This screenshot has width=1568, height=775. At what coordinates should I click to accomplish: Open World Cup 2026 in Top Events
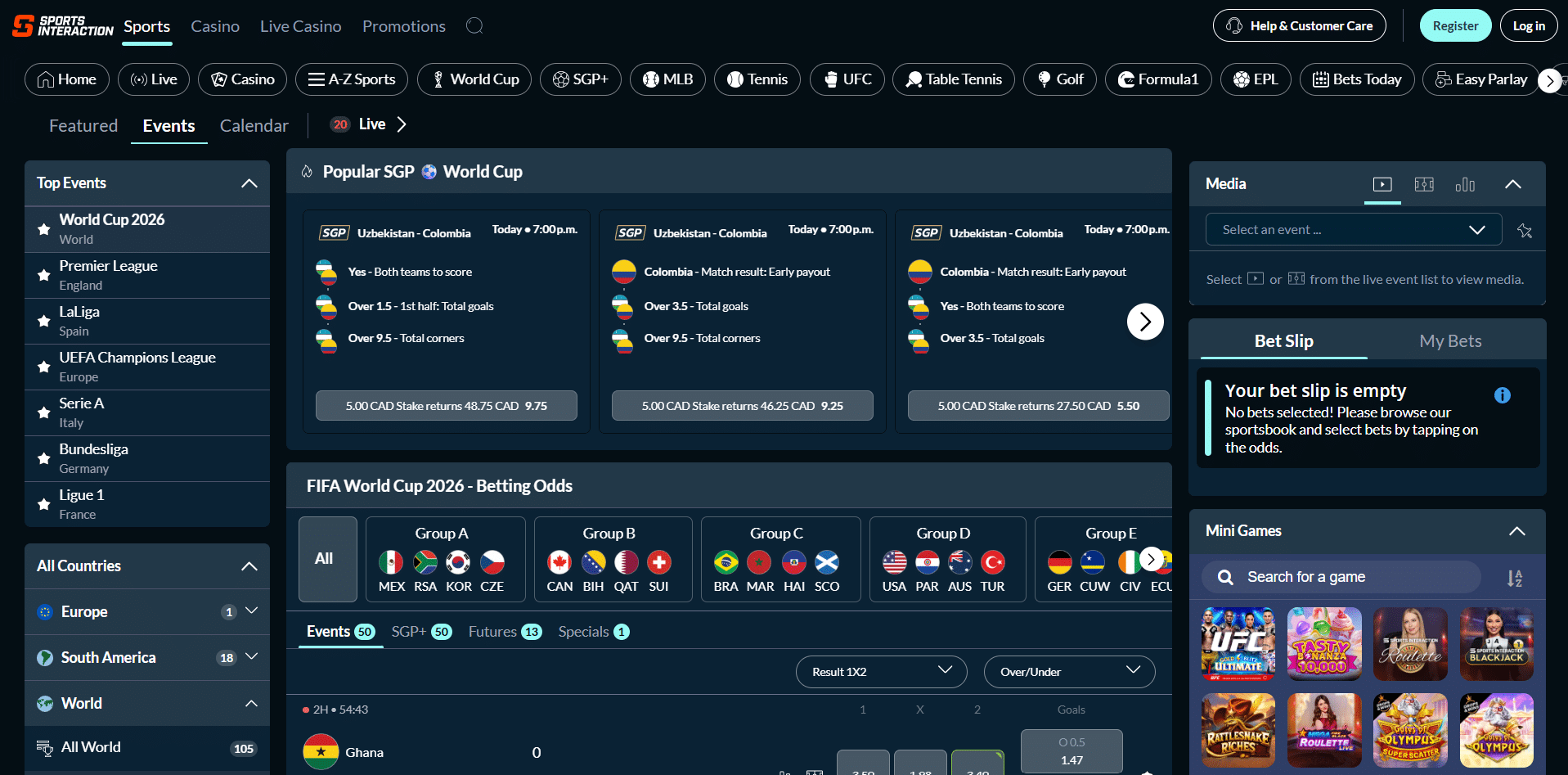pyautogui.click(x=147, y=229)
